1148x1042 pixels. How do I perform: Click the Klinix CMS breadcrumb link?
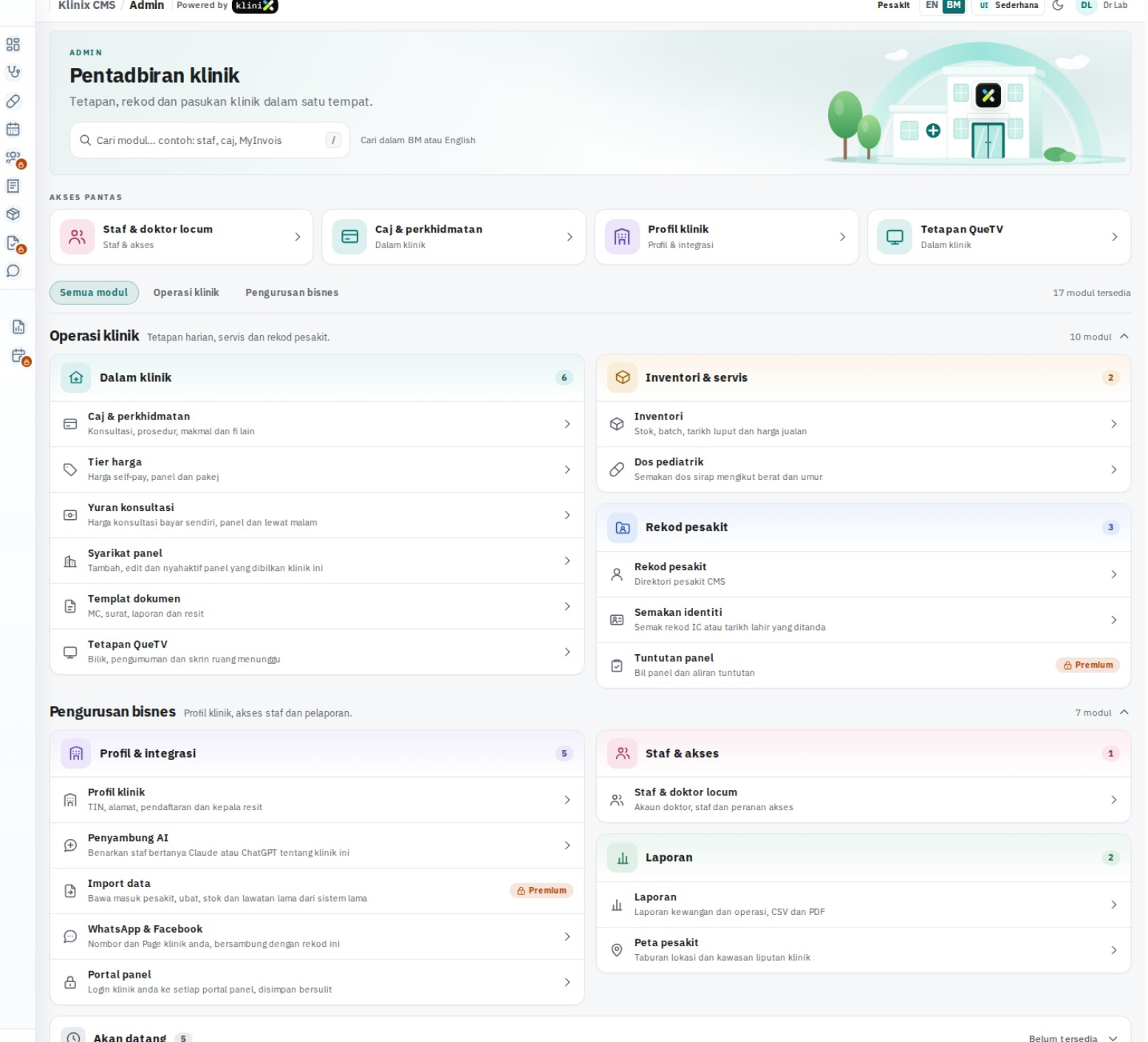[x=86, y=5]
